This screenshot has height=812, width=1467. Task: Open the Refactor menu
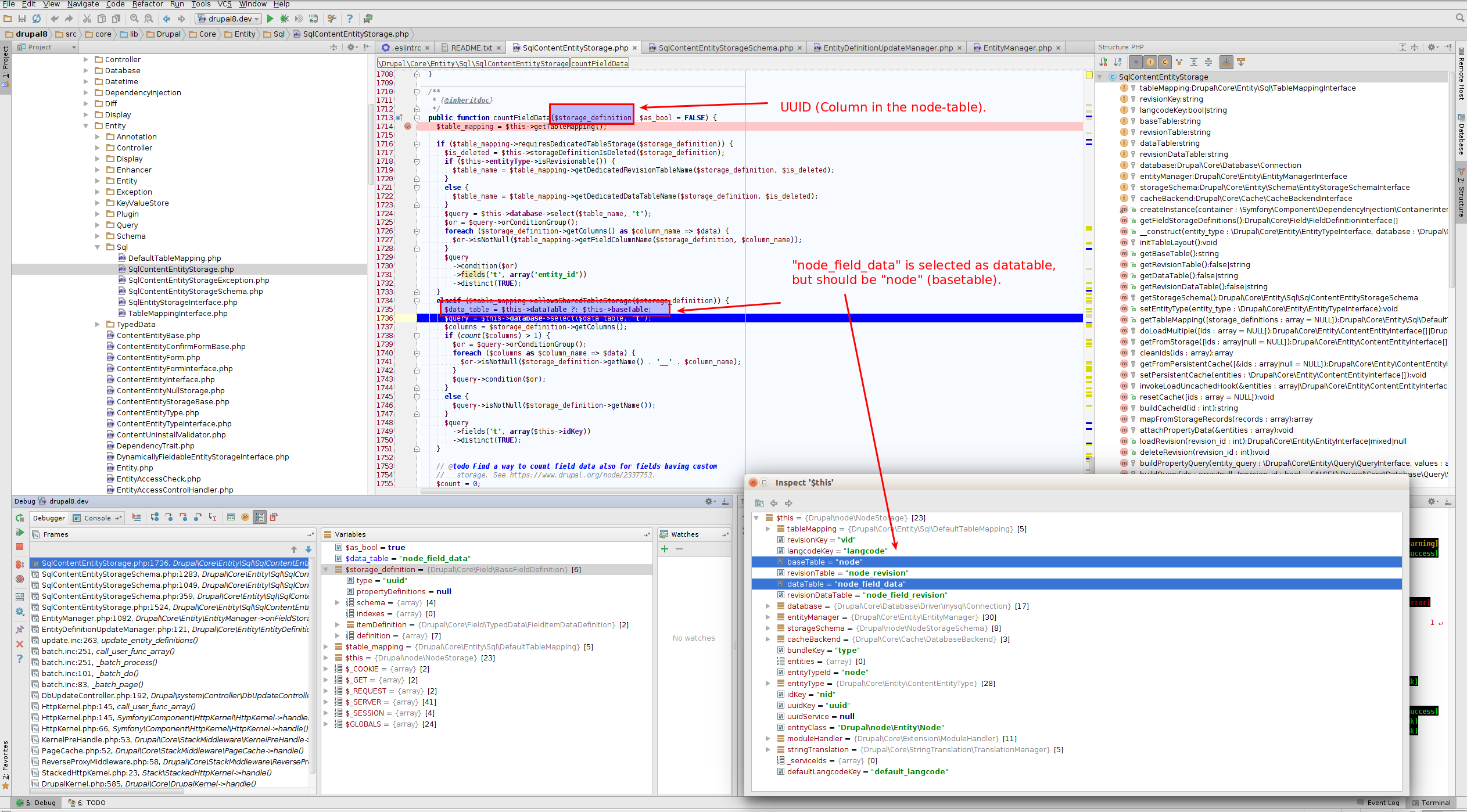pos(148,4)
